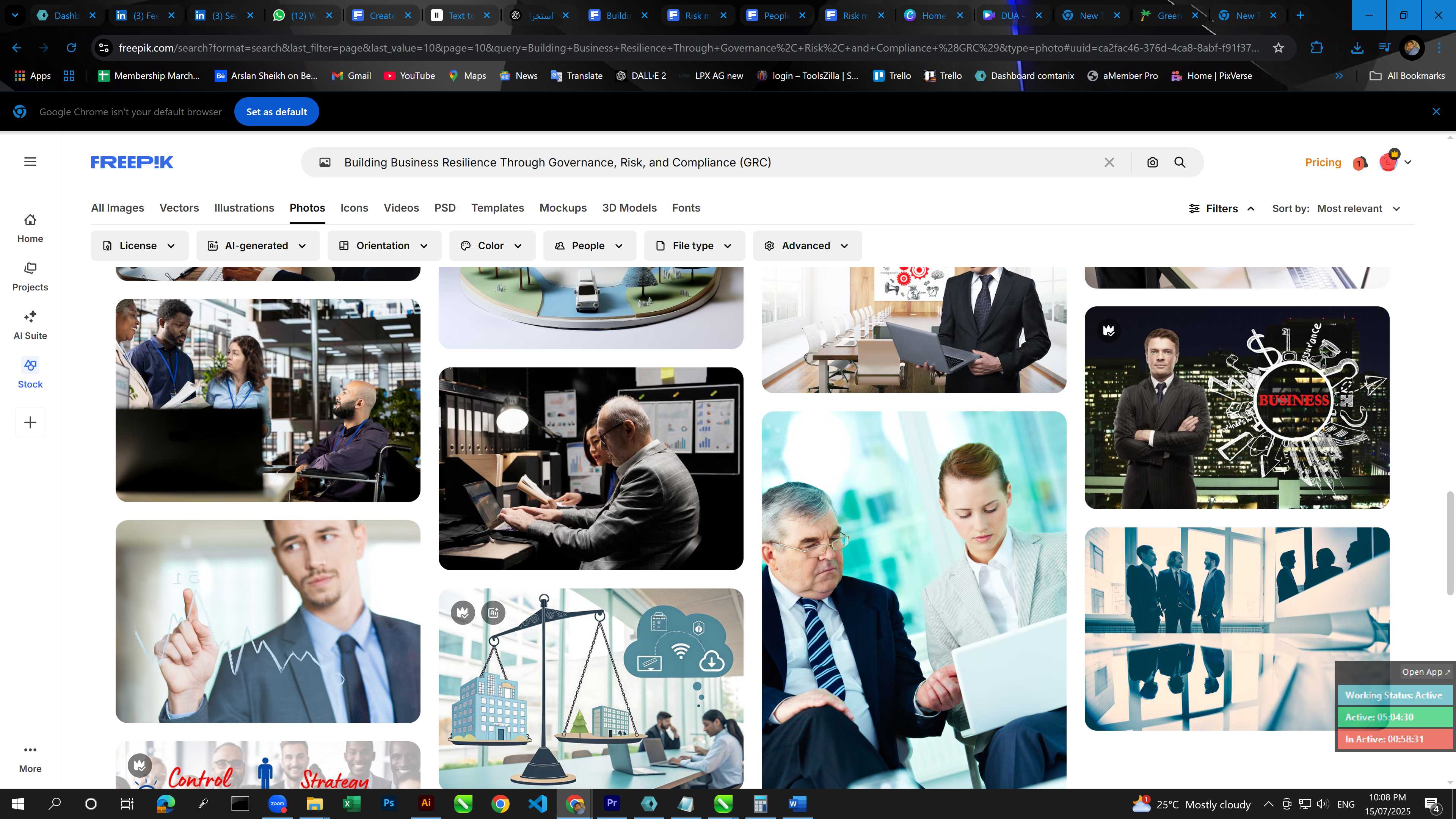This screenshot has width=1456, height=819.
Task: Click the Pricing link
Action: coord(1323,162)
